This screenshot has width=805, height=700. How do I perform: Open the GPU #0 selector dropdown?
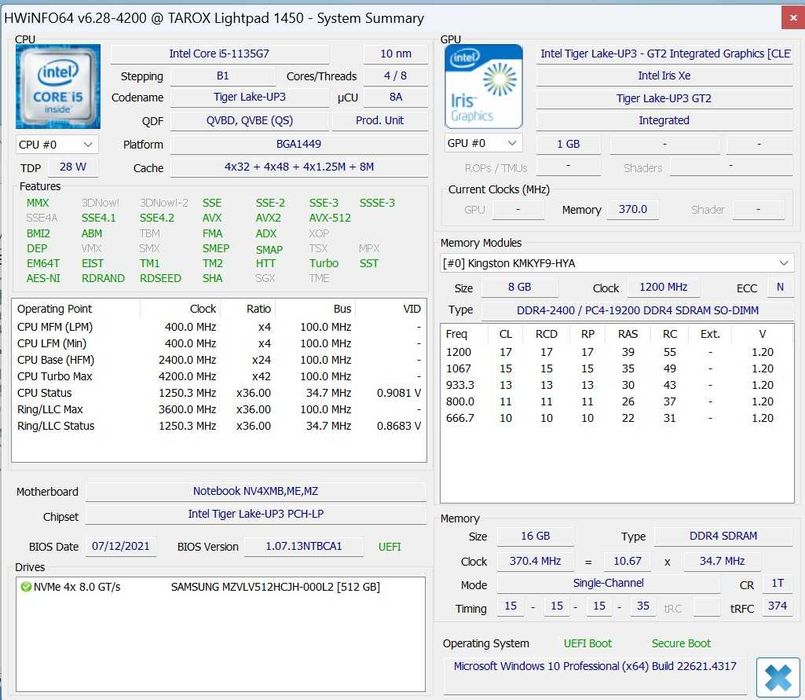483,143
